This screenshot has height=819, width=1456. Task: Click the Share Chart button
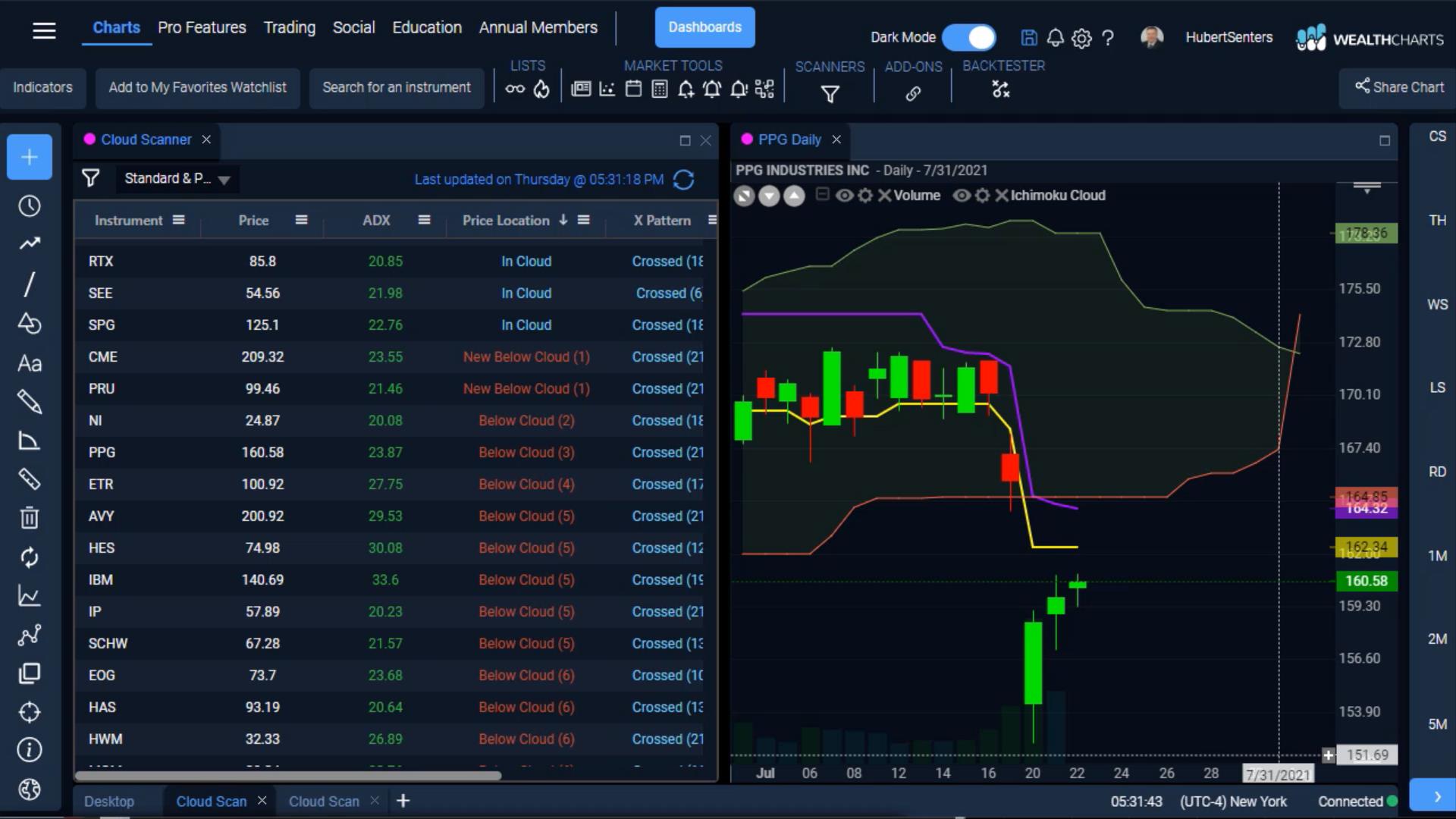1399,87
